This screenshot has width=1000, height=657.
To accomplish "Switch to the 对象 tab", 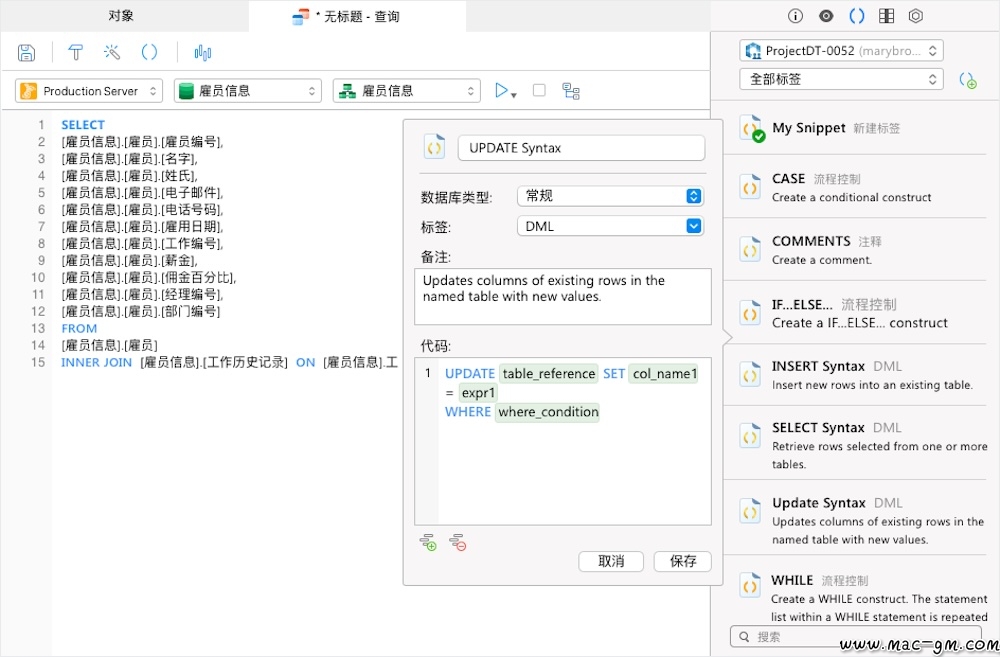I will pyautogui.click(x=121, y=16).
